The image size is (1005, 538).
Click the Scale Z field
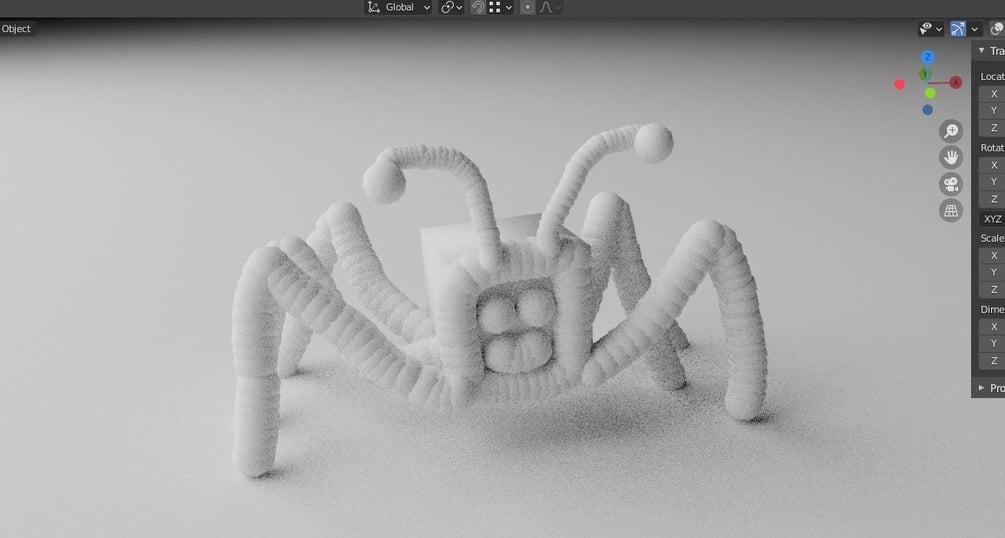click(992, 289)
